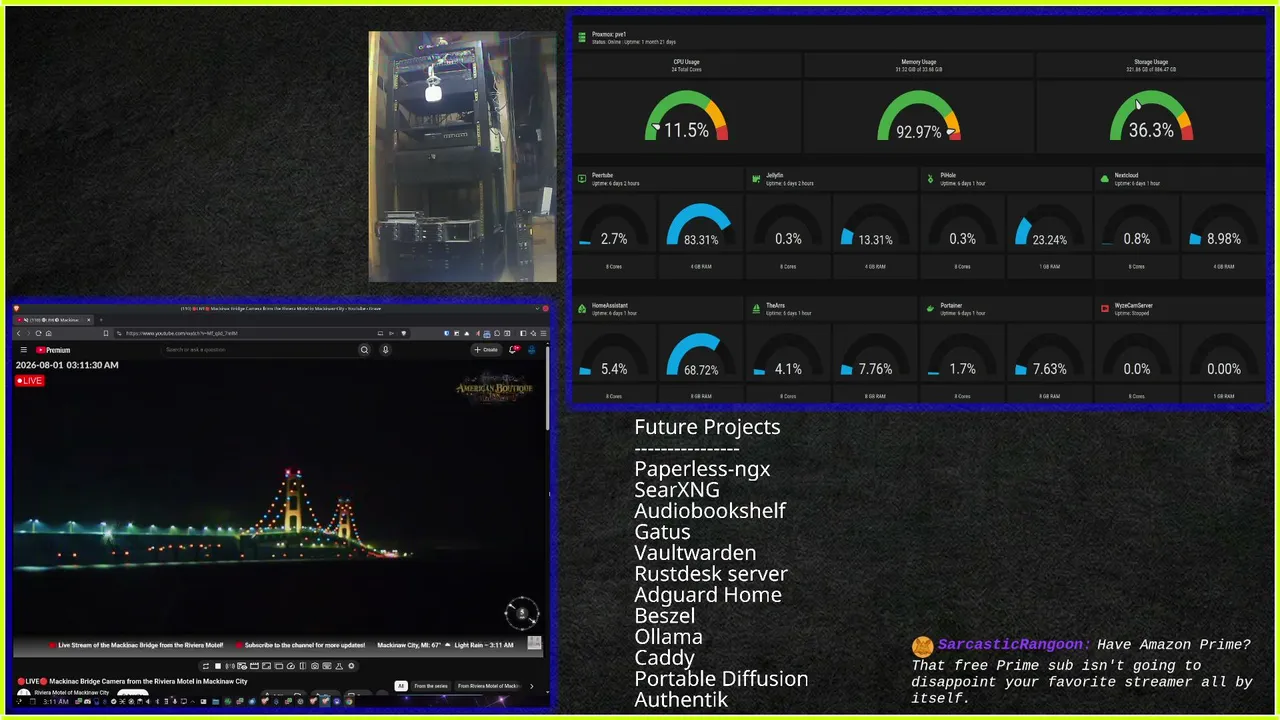
Task: Click the 'Vaultwarden' project text
Action: [695, 552]
